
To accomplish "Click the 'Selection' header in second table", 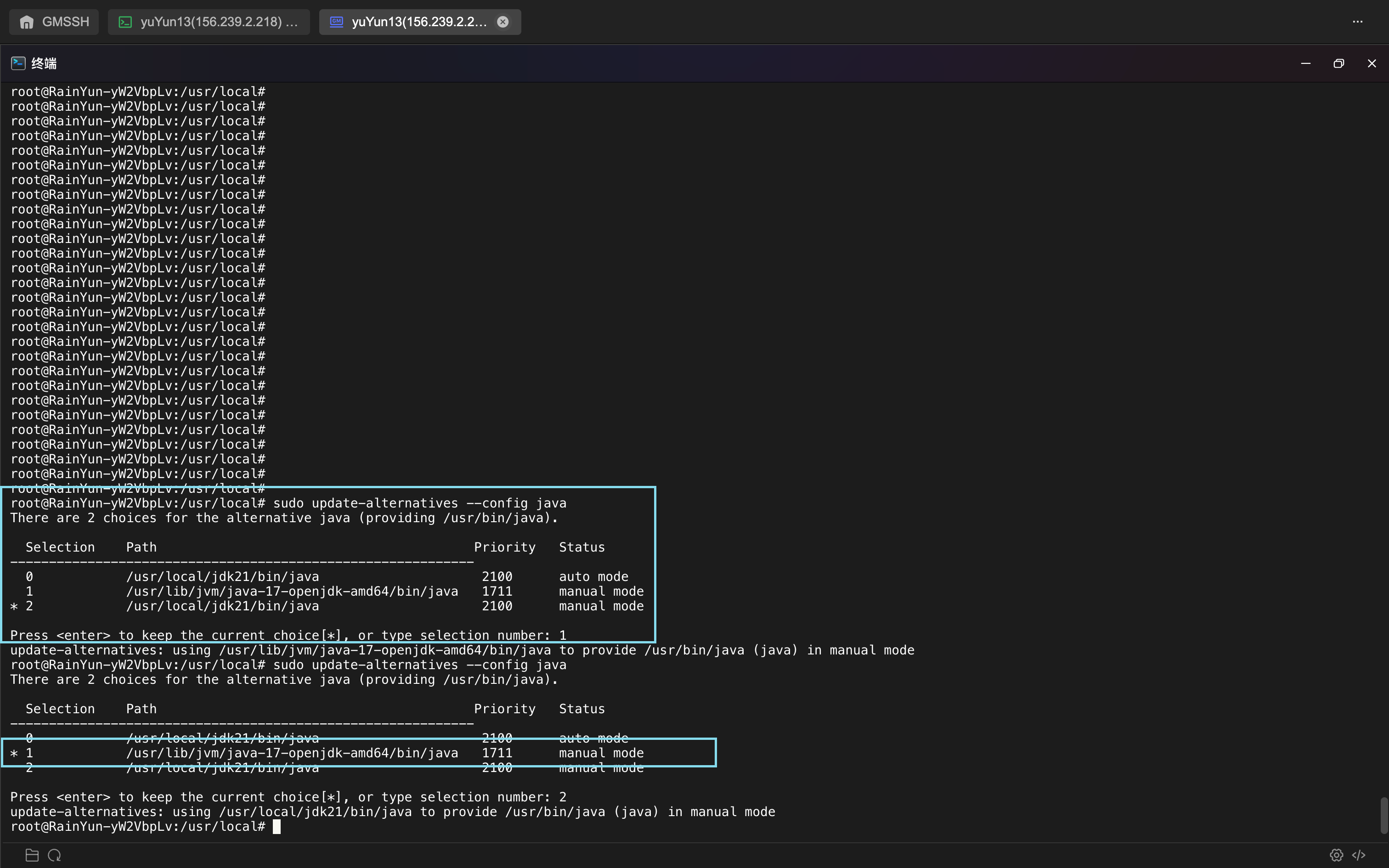I will pyautogui.click(x=60, y=709).
